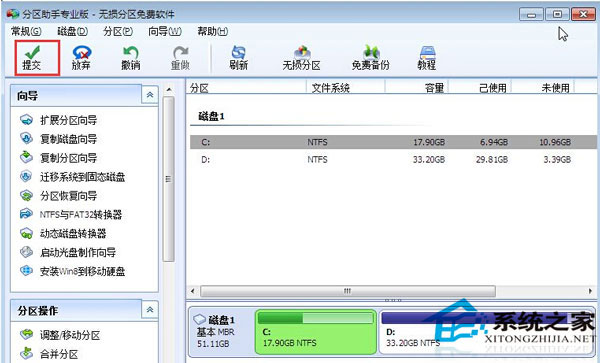Click the application logo in title bar
This screenshot has height=363, width=600.
click(13, 14)
